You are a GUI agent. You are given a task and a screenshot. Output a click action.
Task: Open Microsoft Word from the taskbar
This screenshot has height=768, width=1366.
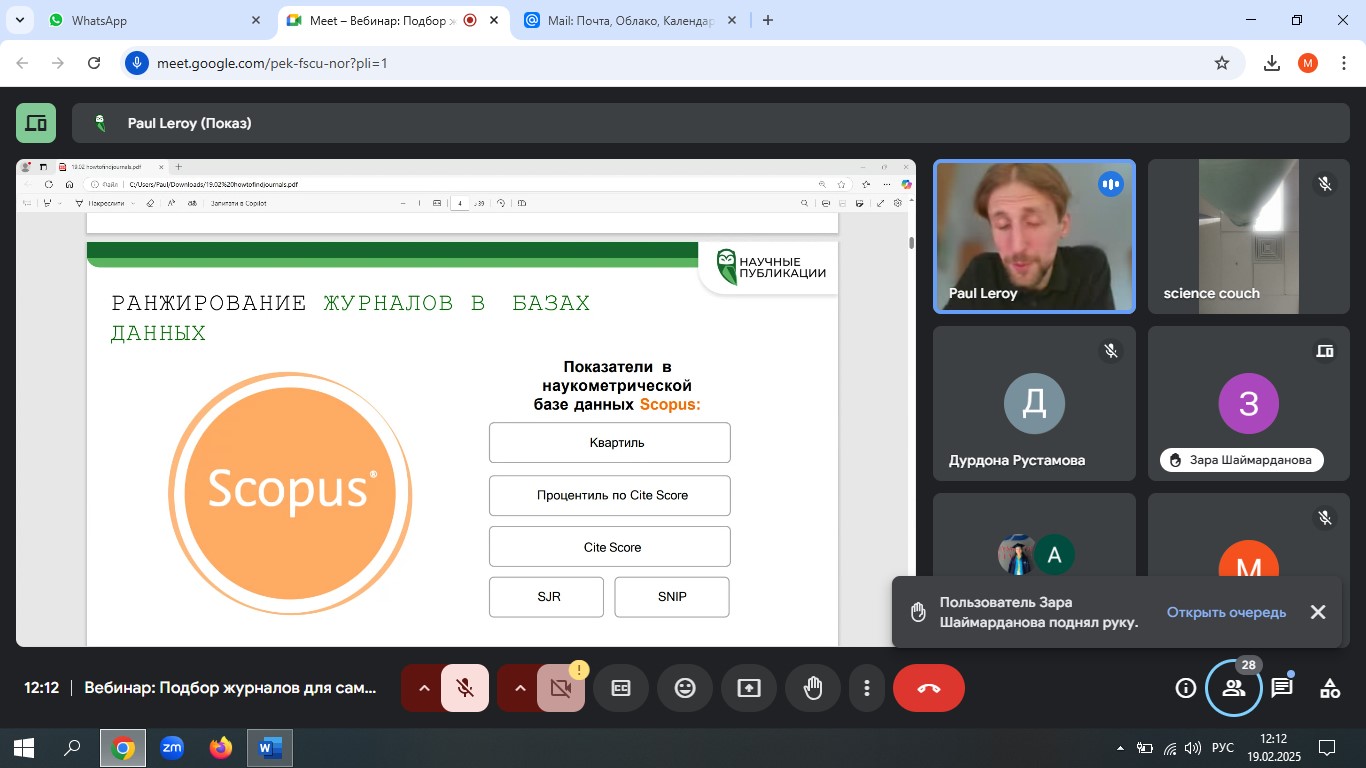(x=270, y=748)
